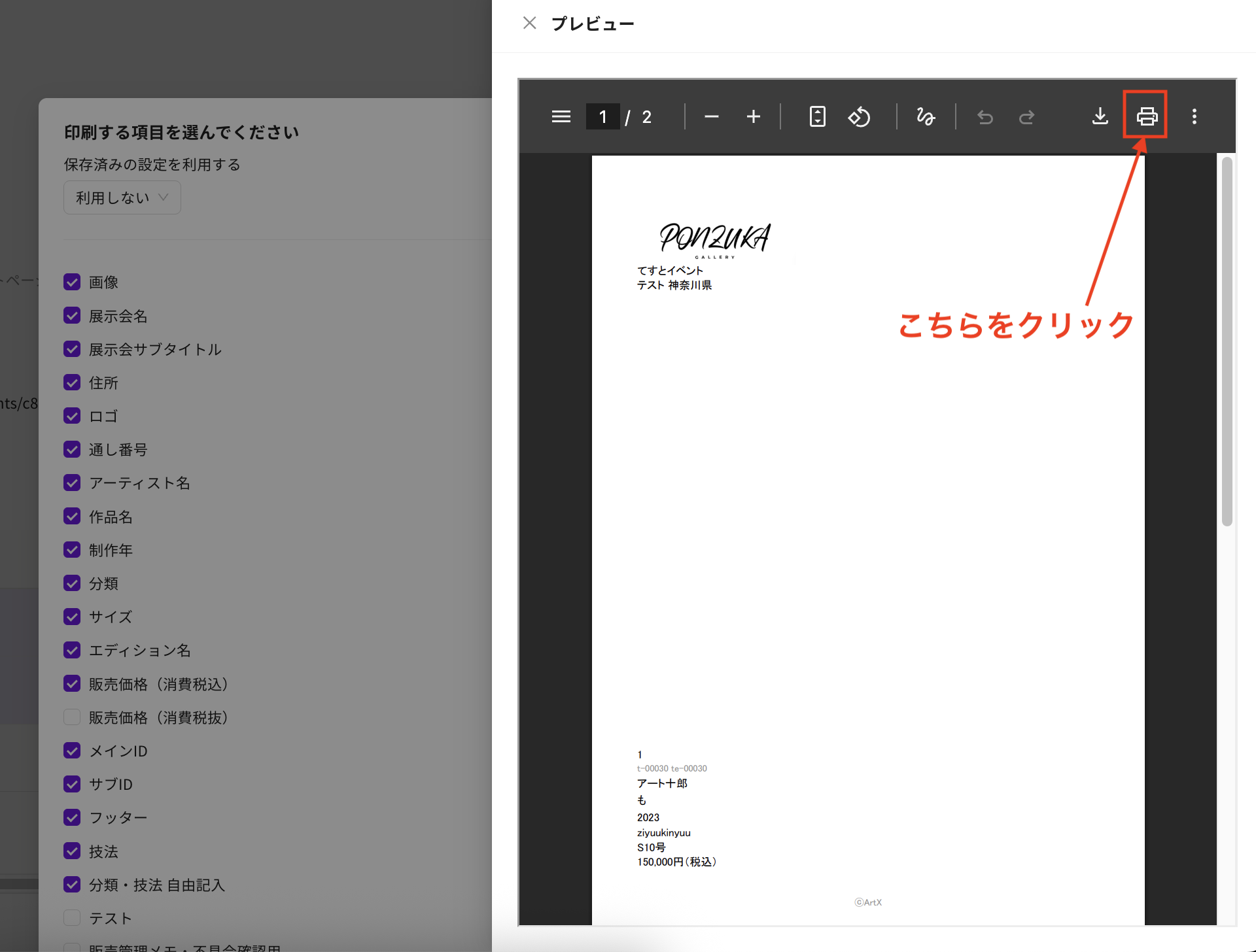Select the annotation draw tool icon
Screen dimensions: 1256x952
925,116
